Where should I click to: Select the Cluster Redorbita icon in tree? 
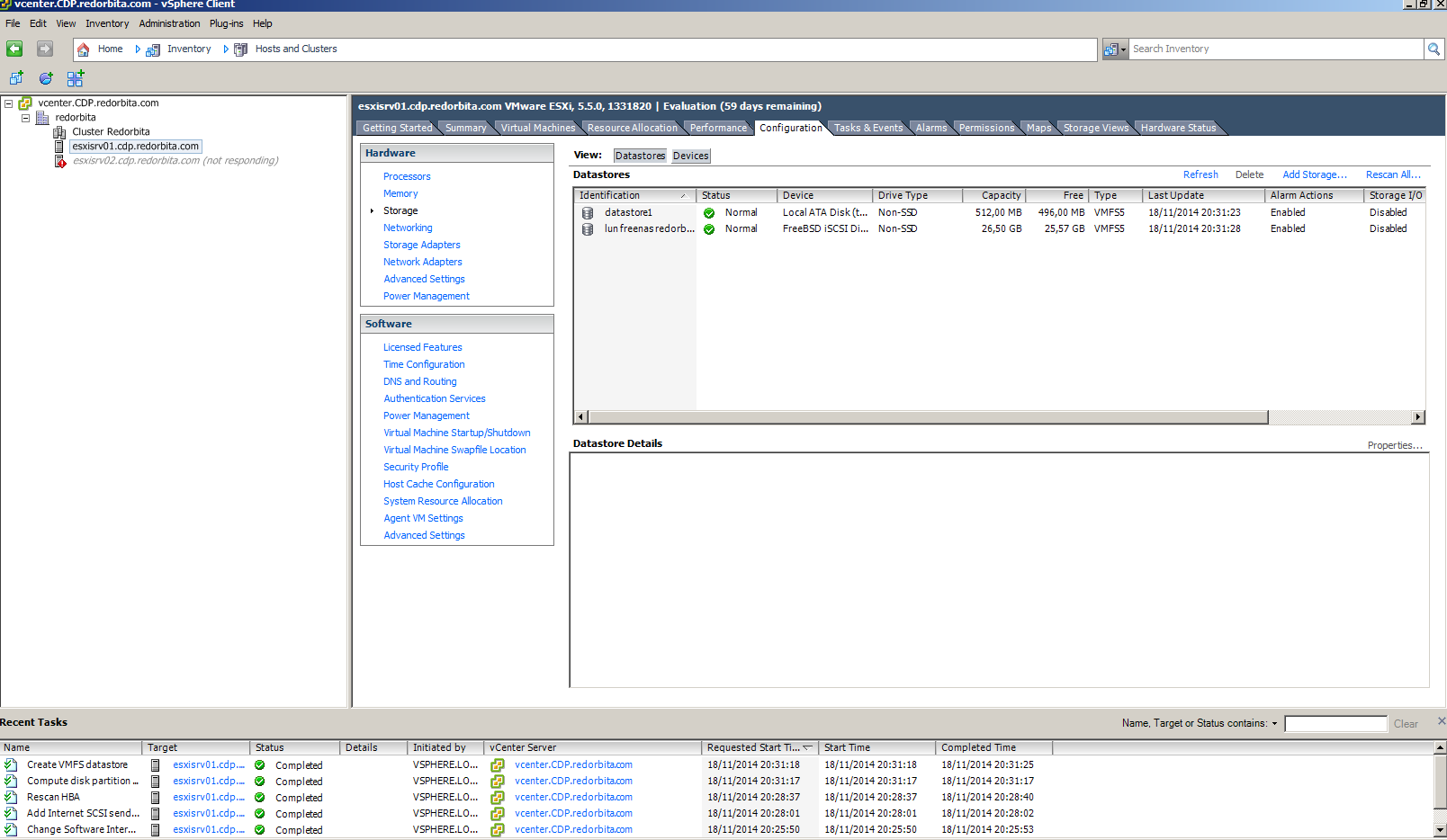(x=59, y=132)
